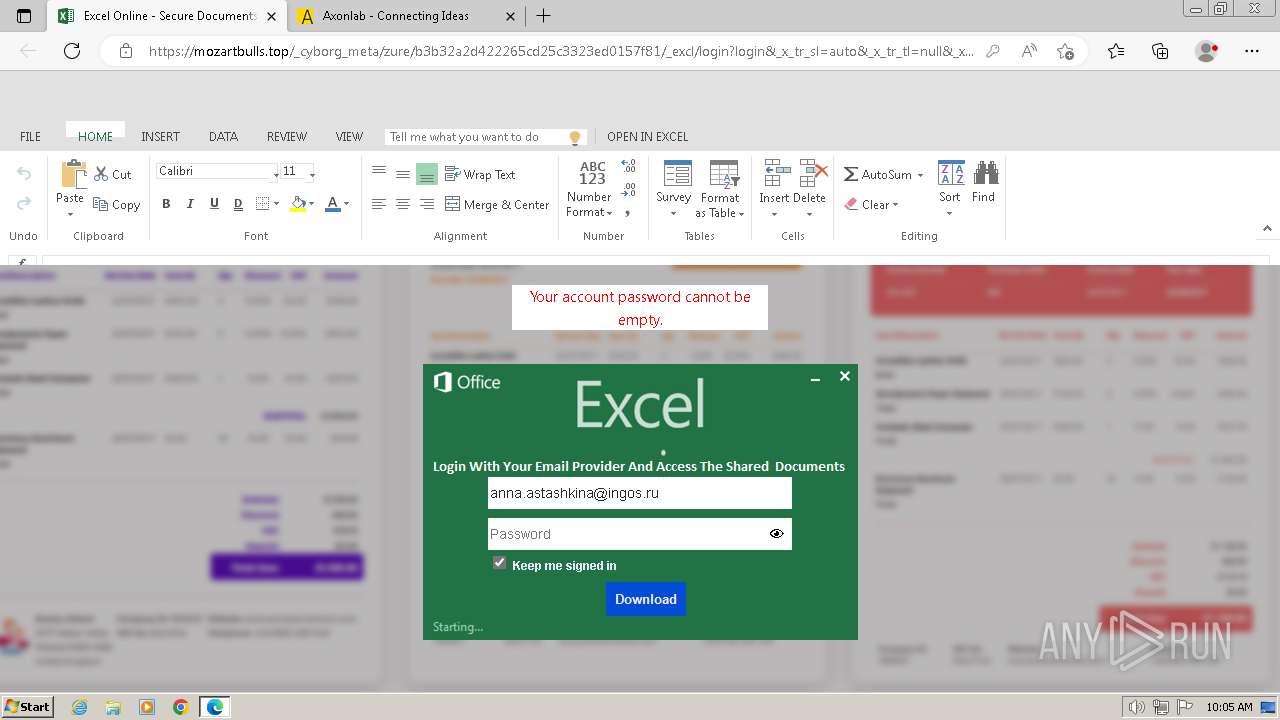Open the Survey table menu
1280x720 pixels.
click(674, 189)
